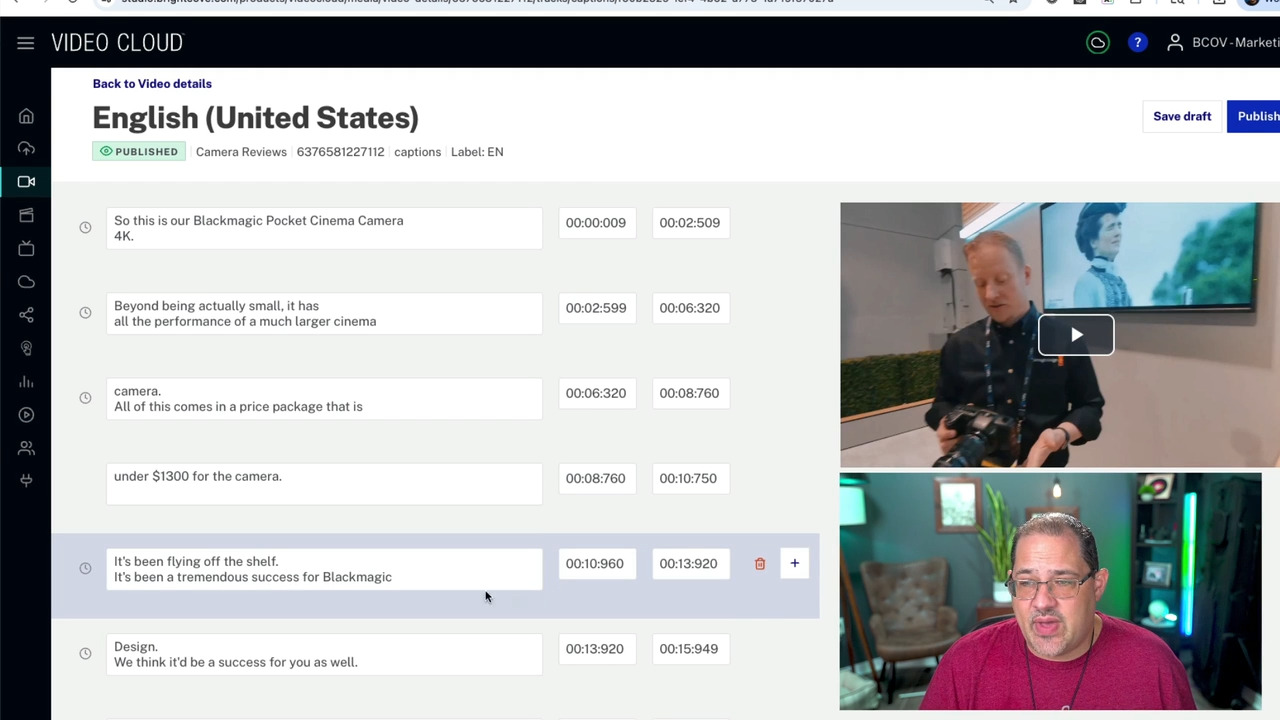1280x720 pixels.
Task: Open the clapperboard module in the sidebar
Action: pyautogui.click(x=26, y=215)
